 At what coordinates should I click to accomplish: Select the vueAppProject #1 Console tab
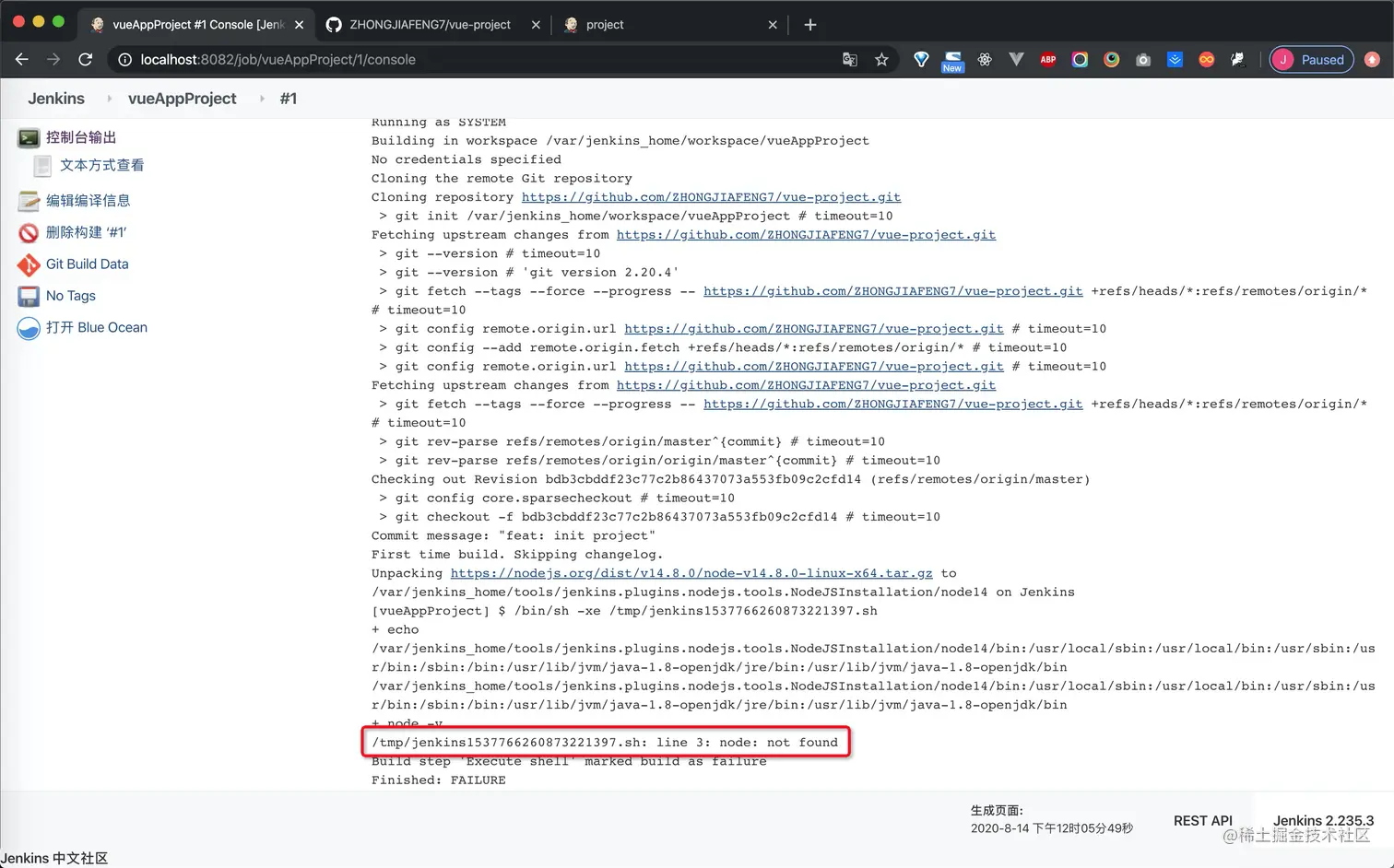(196, 25)
